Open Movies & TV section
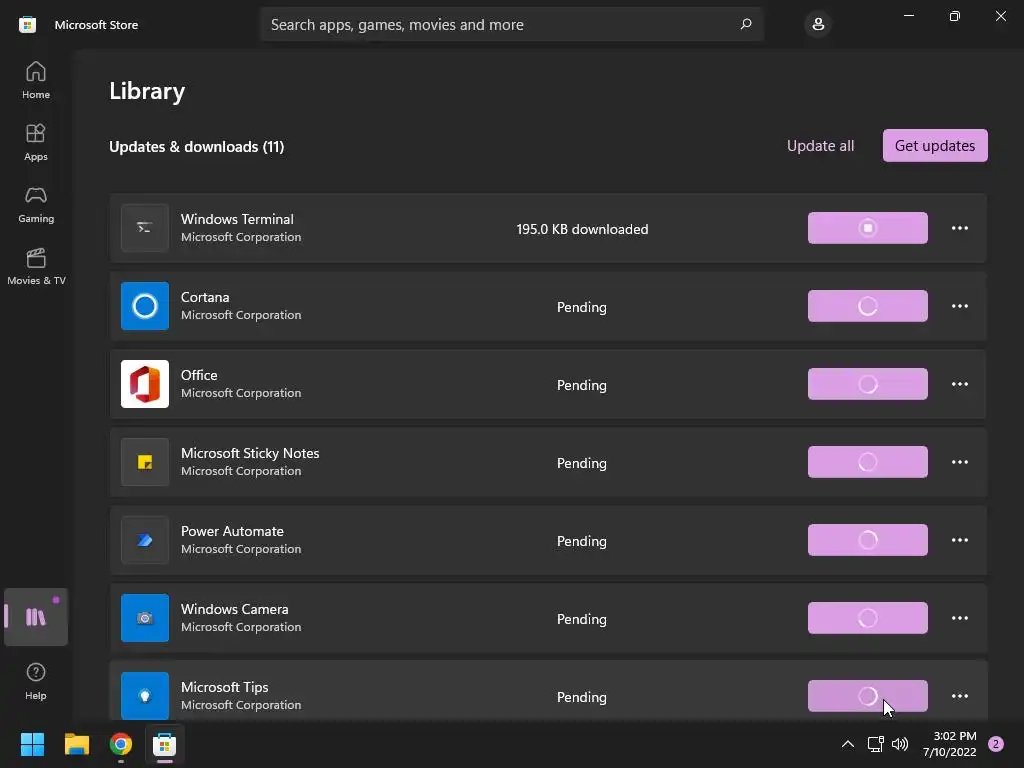 pos(36,266)
